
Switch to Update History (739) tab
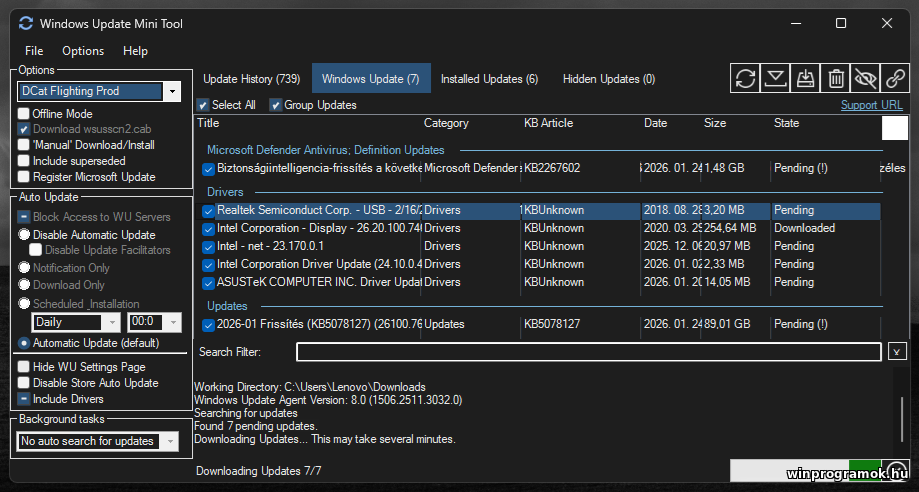pos(251,79)
